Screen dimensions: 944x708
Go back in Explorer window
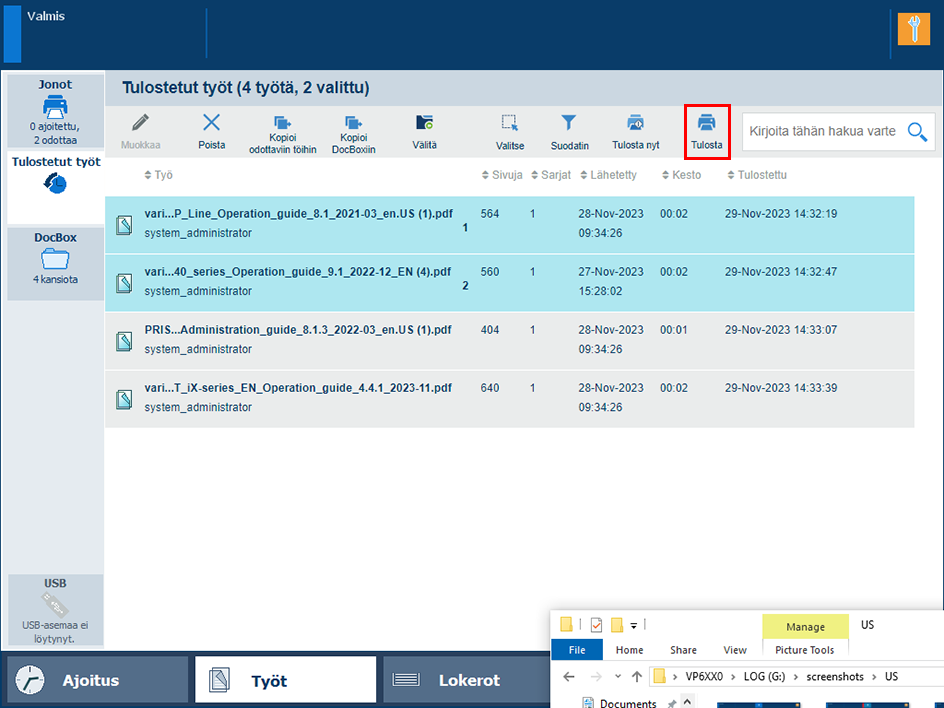tap(568, 677)
